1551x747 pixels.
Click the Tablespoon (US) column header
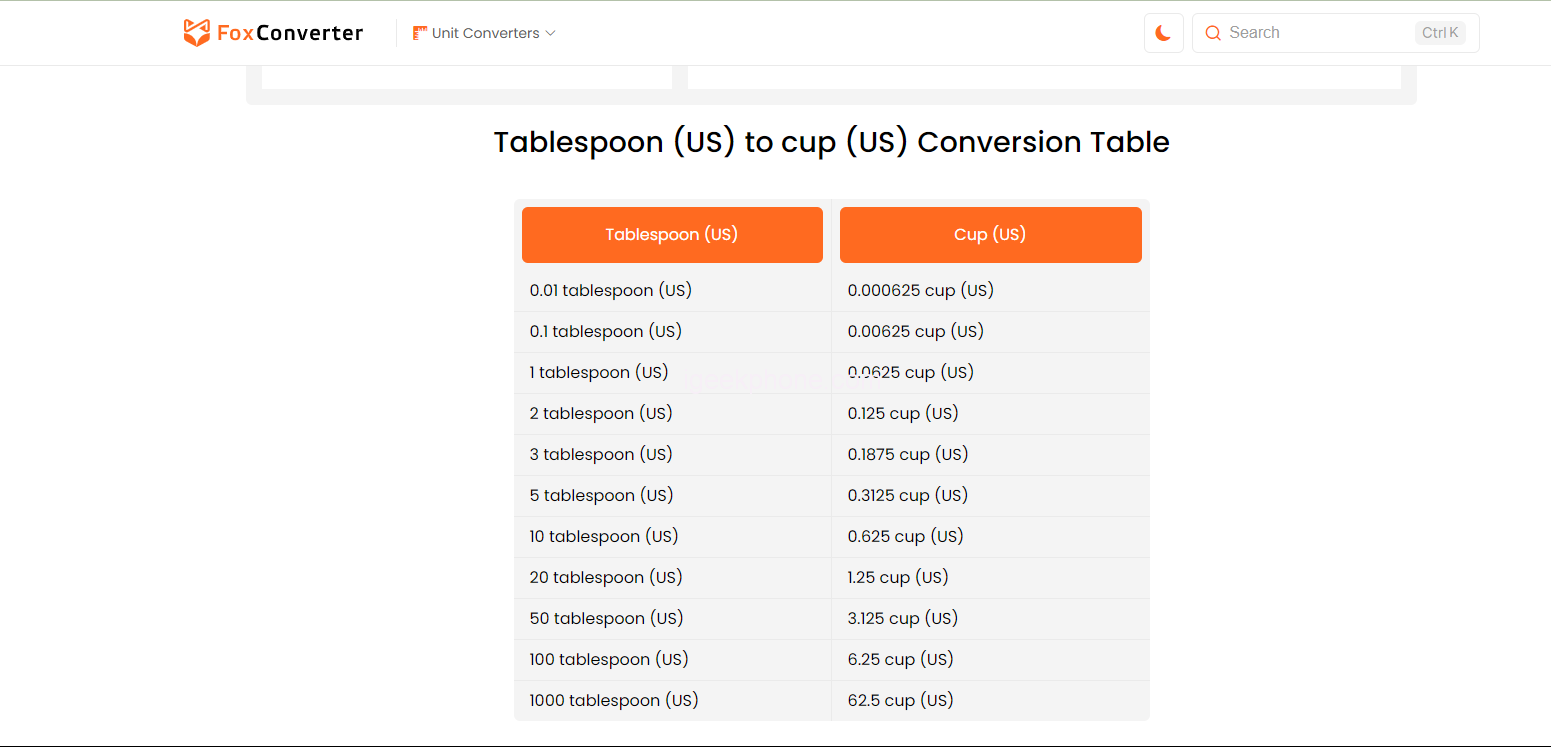[x=672, y=235]
